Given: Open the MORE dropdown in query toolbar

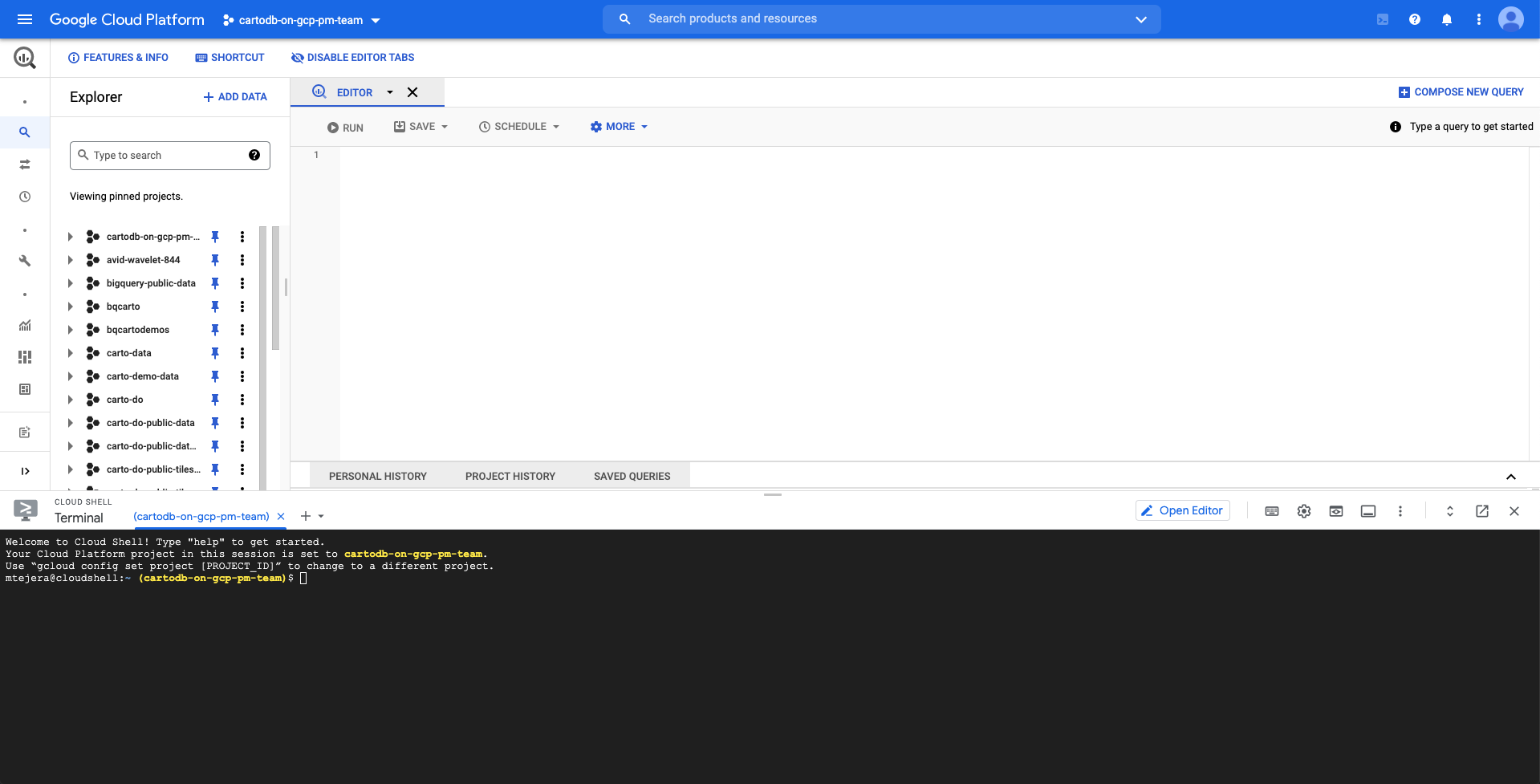Looking at the screenshot, I should (619, 127).
